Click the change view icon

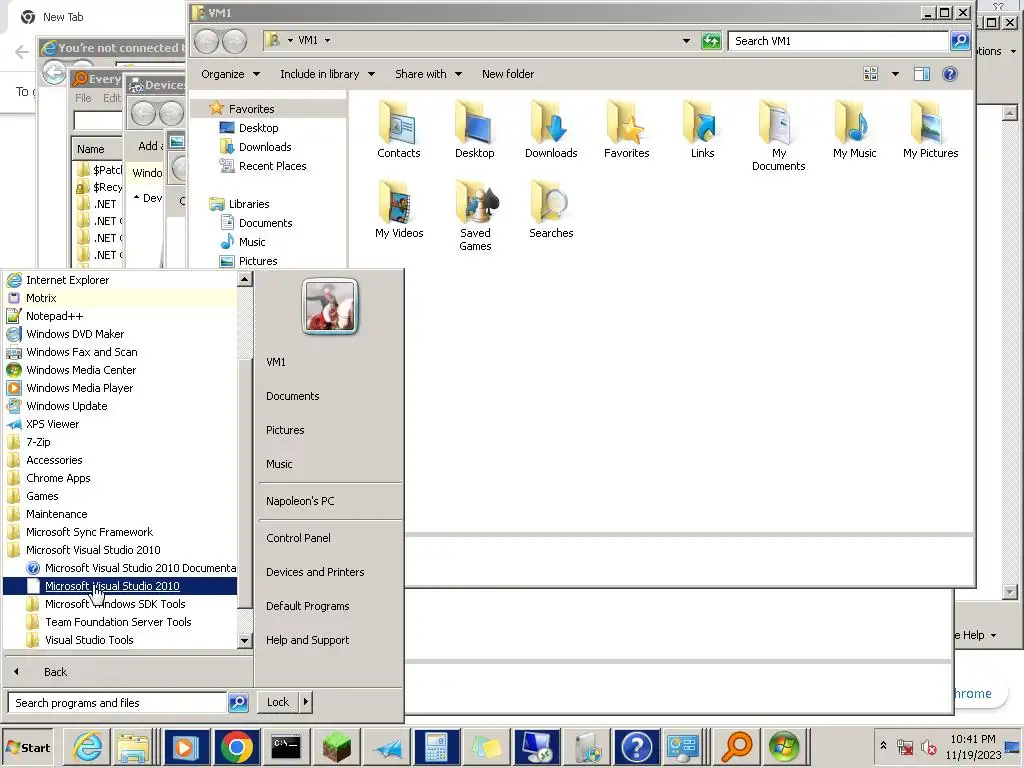(871, 74)
